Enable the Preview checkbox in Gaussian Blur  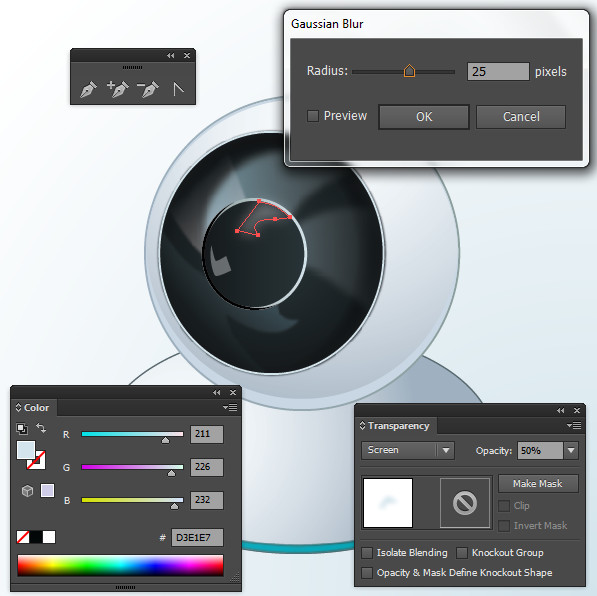point(313,116)
